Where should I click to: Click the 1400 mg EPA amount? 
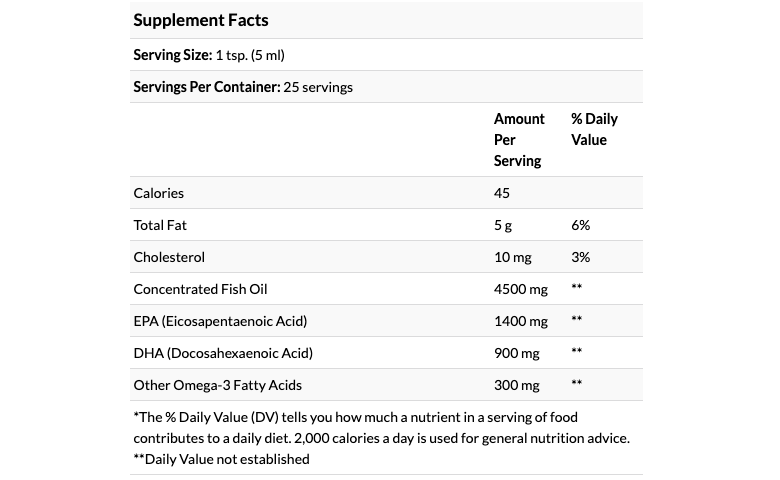[521, 321]
